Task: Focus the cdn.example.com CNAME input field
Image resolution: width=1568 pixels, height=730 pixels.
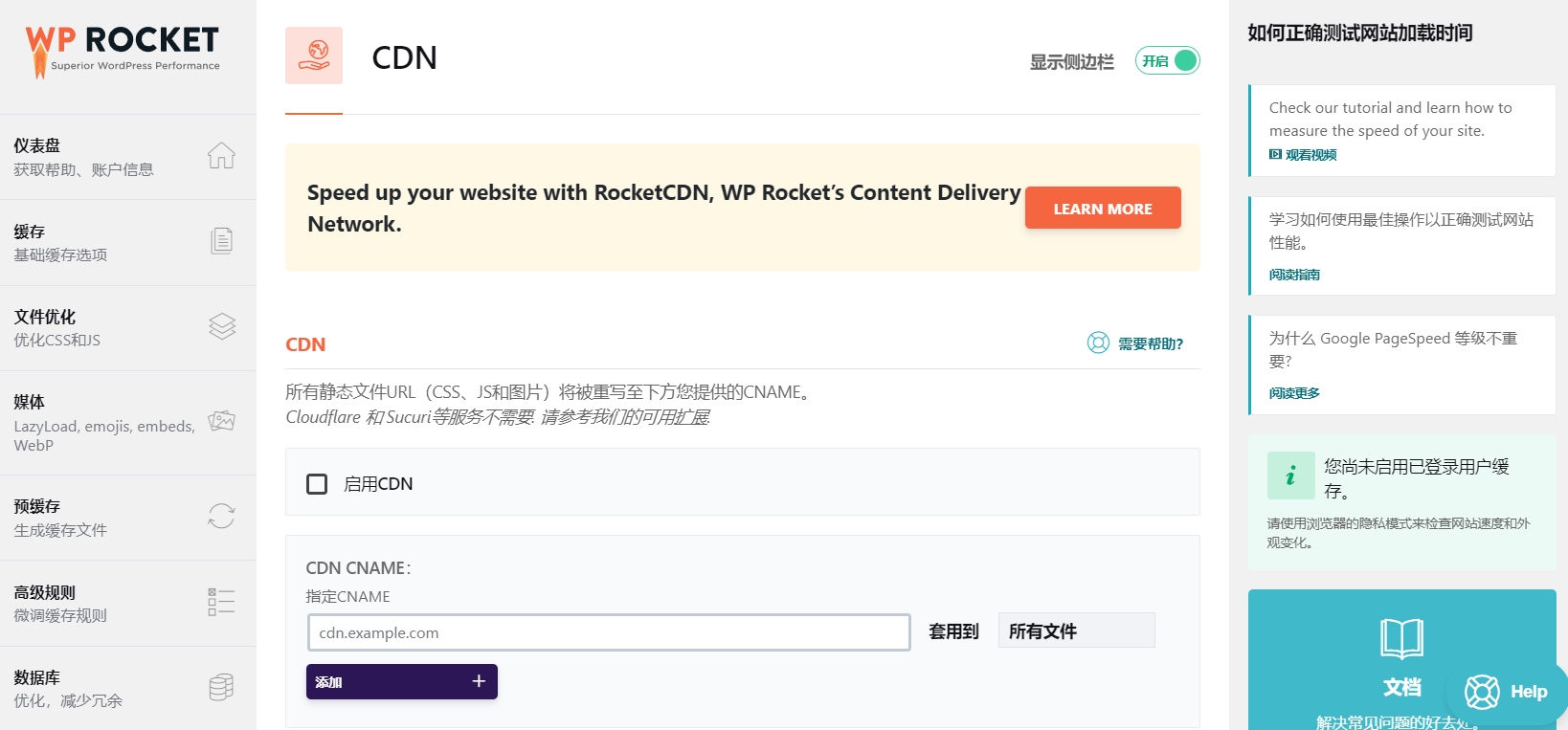Action: (609, 632)
